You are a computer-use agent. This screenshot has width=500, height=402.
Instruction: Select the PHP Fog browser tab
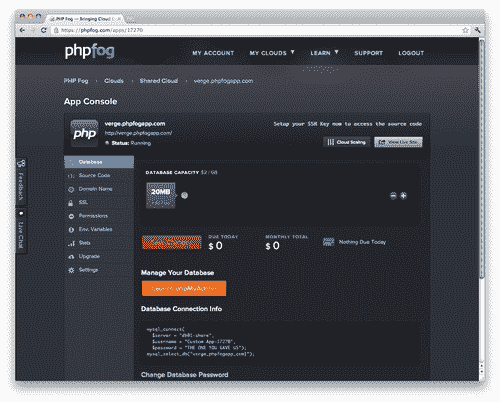click(85, 19)
